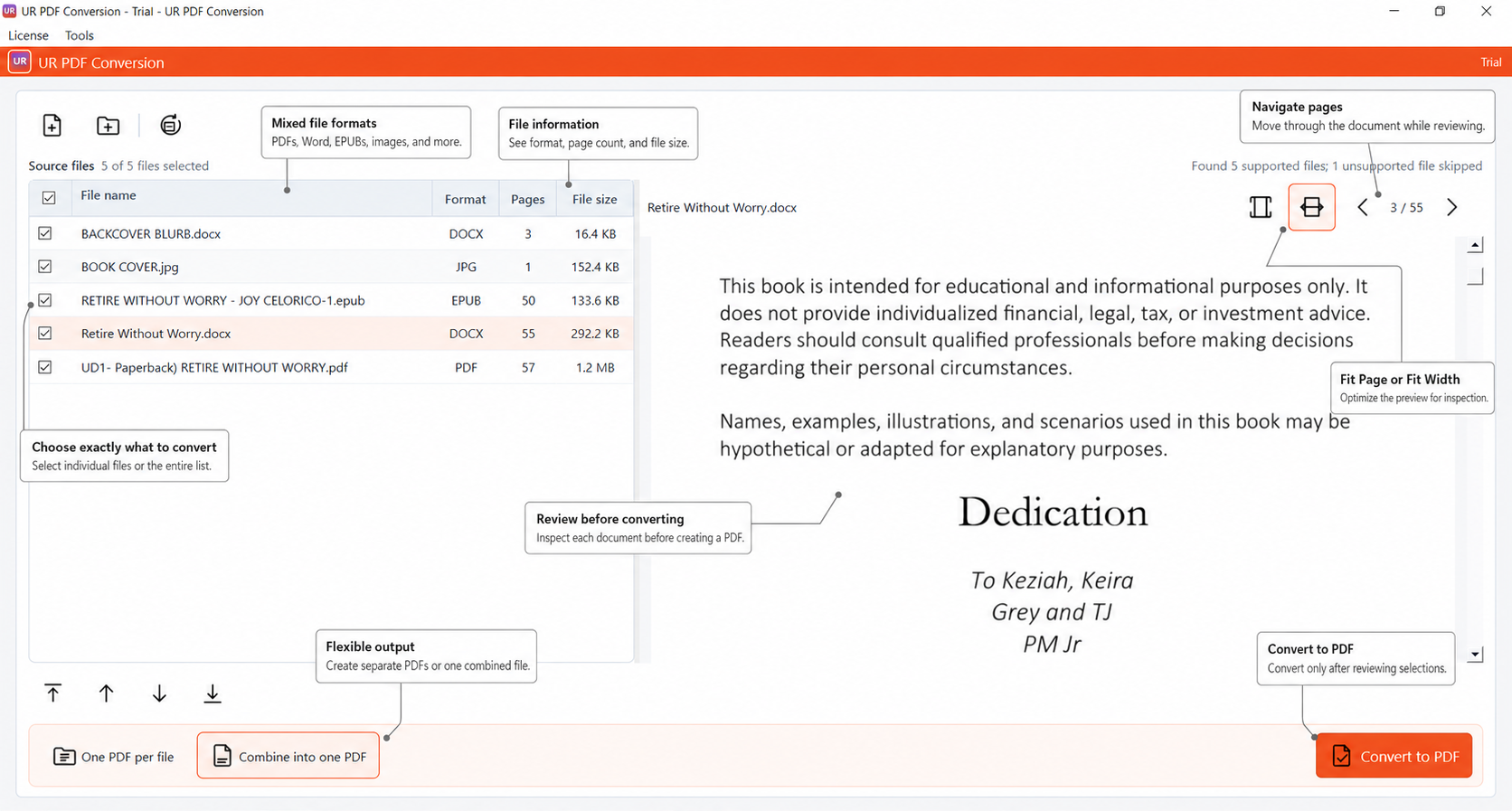1512x811 pixels.
Task: Select Combine into one PDF option
Action: pyautogui.click(x=288, y=756)
